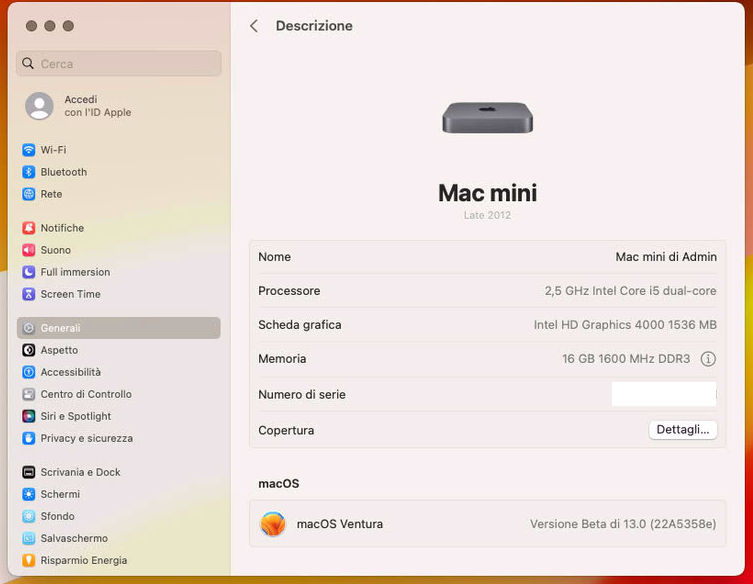The width and height of the screenshot is (753, 584).
Task: Click the Scrivania e Dock icon
Action: click(x=29, y=472)
